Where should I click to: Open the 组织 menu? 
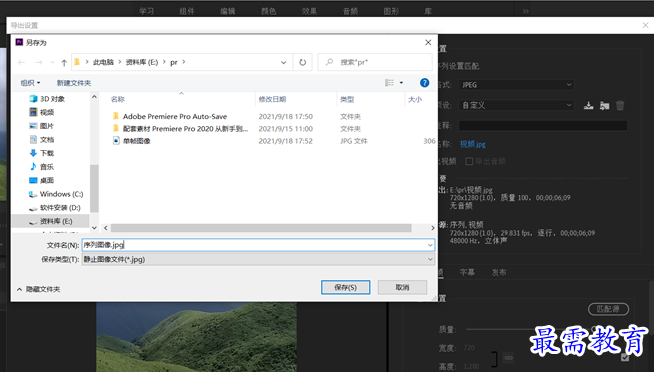pos(30,83)
